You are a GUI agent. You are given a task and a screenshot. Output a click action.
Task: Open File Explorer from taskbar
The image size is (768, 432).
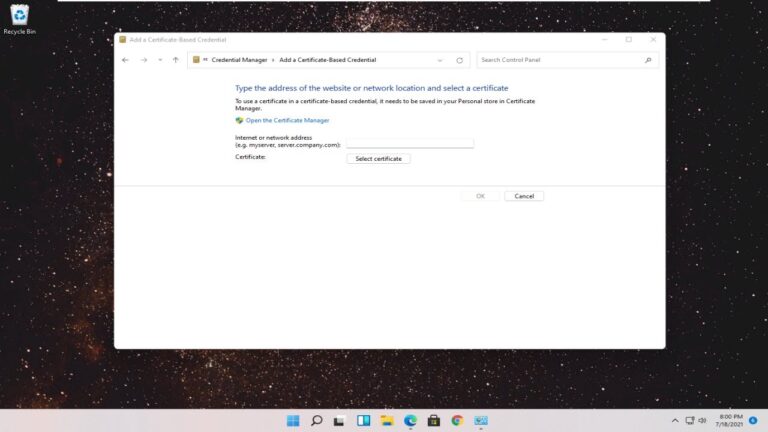pos(387,421)
